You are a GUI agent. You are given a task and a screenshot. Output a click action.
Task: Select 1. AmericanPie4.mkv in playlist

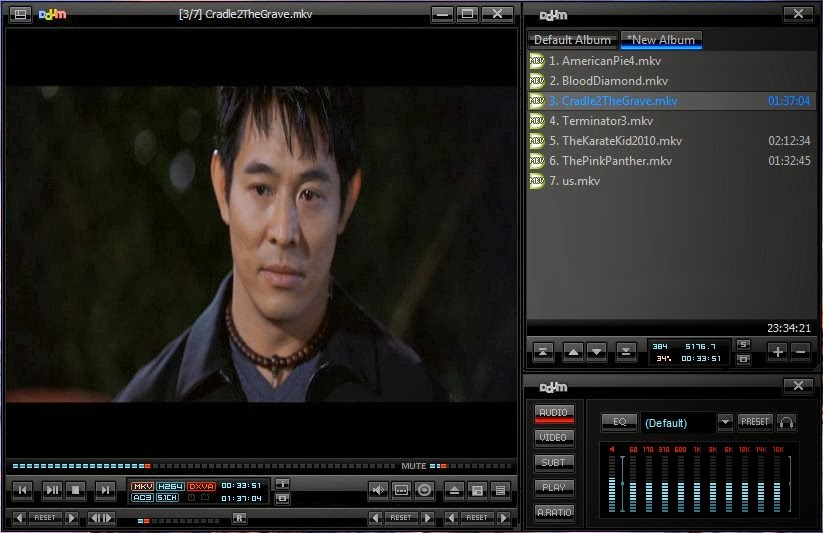point(672,61)
